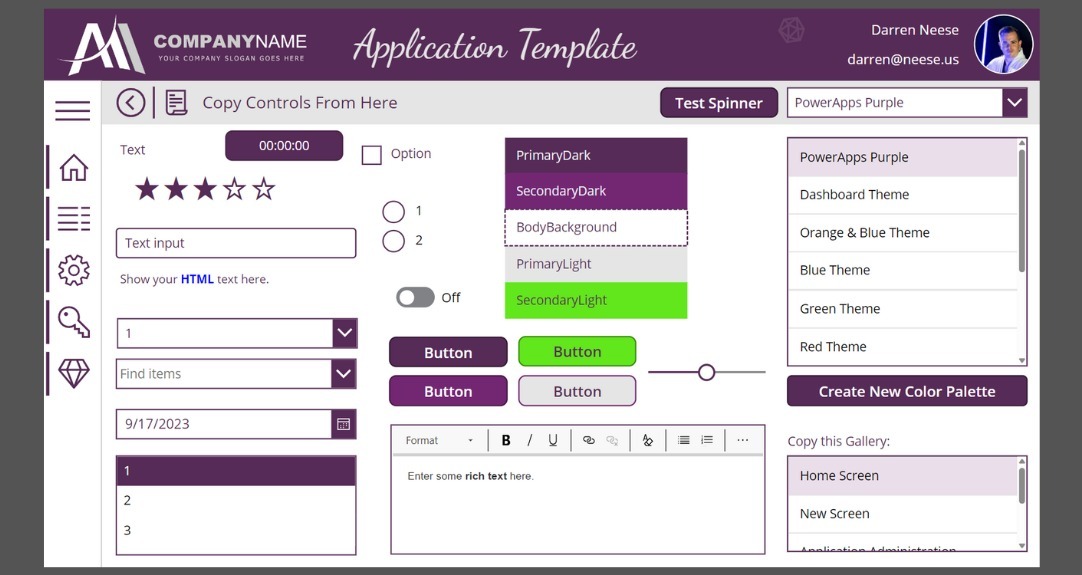Expand the PowerApps Purple theme dropdown

point(1014,102)
